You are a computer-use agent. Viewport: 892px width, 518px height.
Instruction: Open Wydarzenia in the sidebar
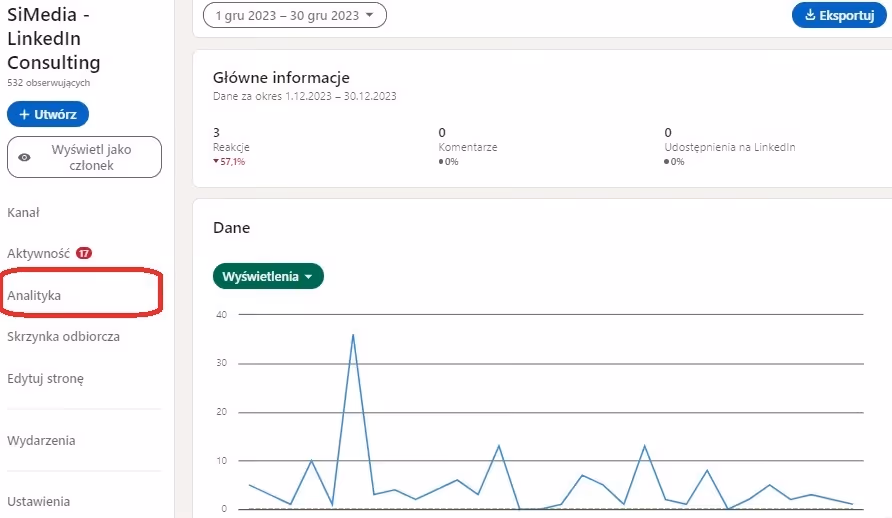coord(41,441)
